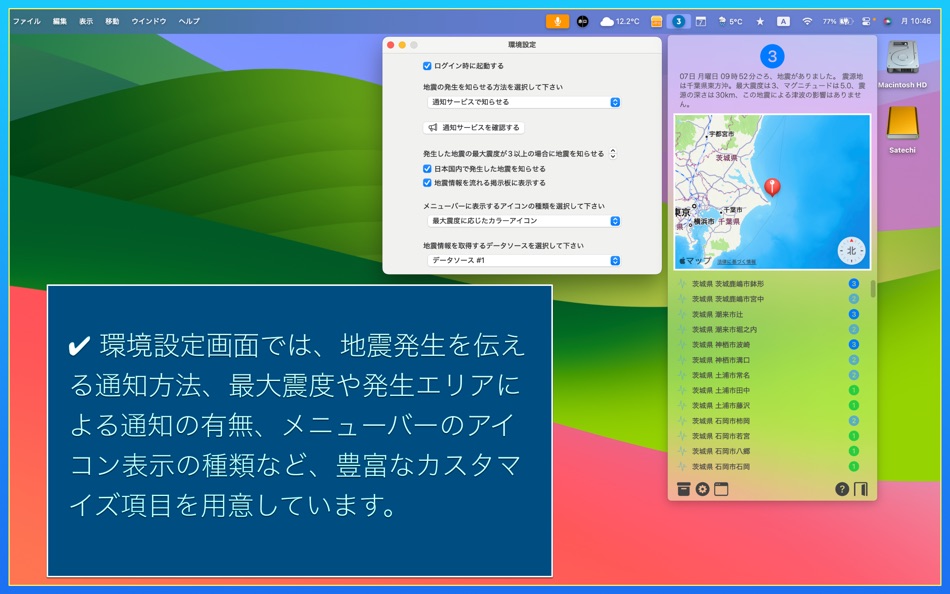Open help via the question mark icon
The height and width of the screenshot is (594, 950).
pos(842,489)
